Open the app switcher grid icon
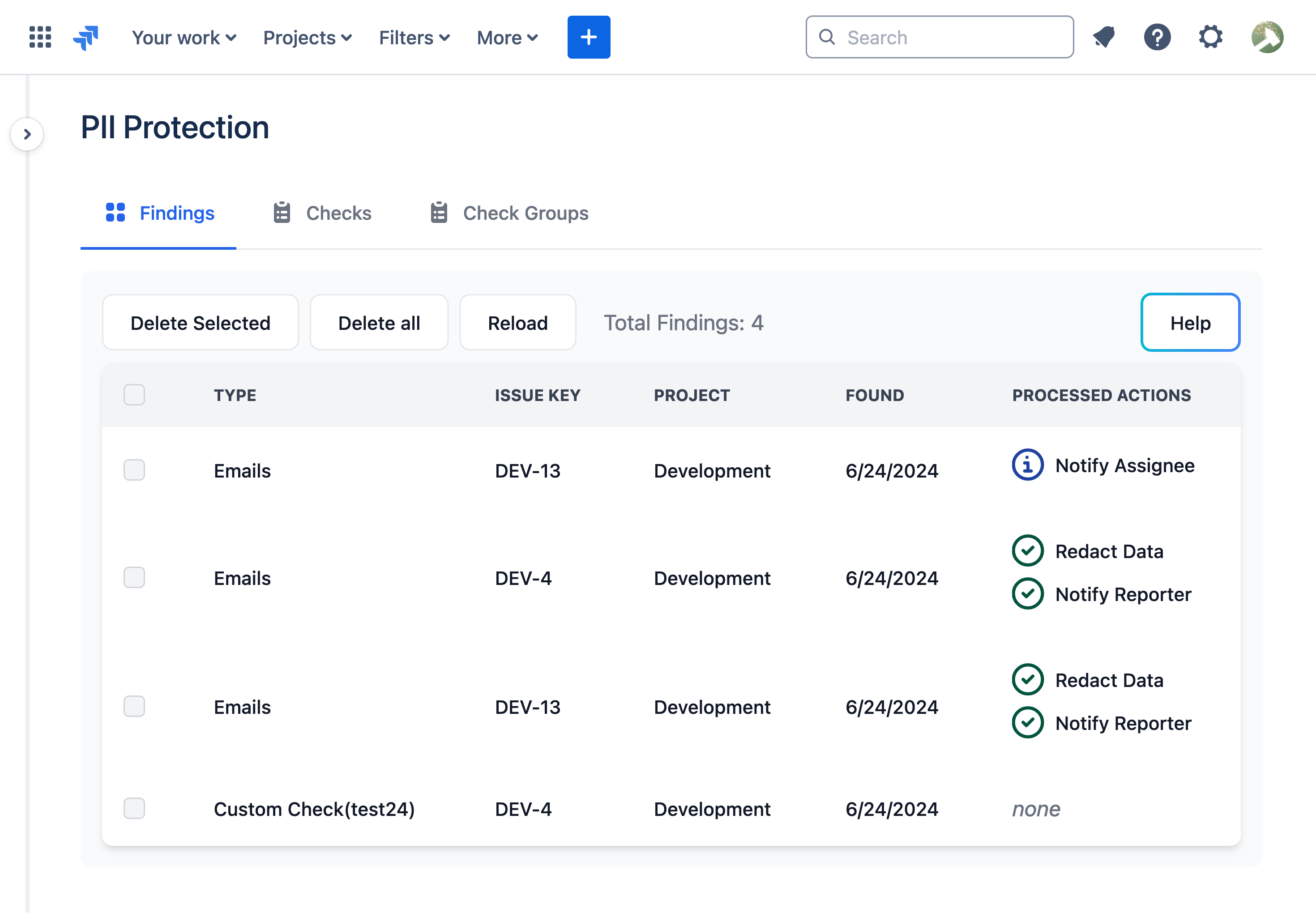Image resolution: width=1316 pixels, height=913 pixels. [40, 37]
